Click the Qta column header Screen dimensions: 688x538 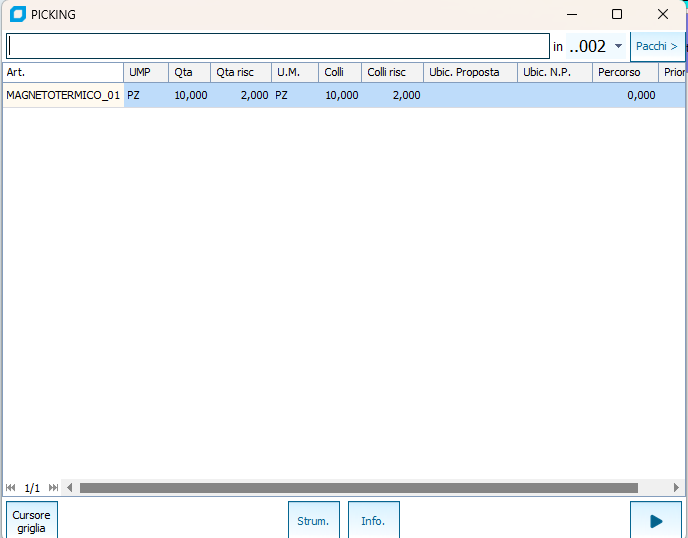pos(190,72)
